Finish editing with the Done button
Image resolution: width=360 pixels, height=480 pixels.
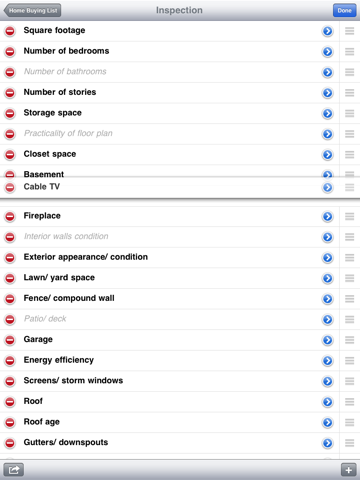[344, 10]
